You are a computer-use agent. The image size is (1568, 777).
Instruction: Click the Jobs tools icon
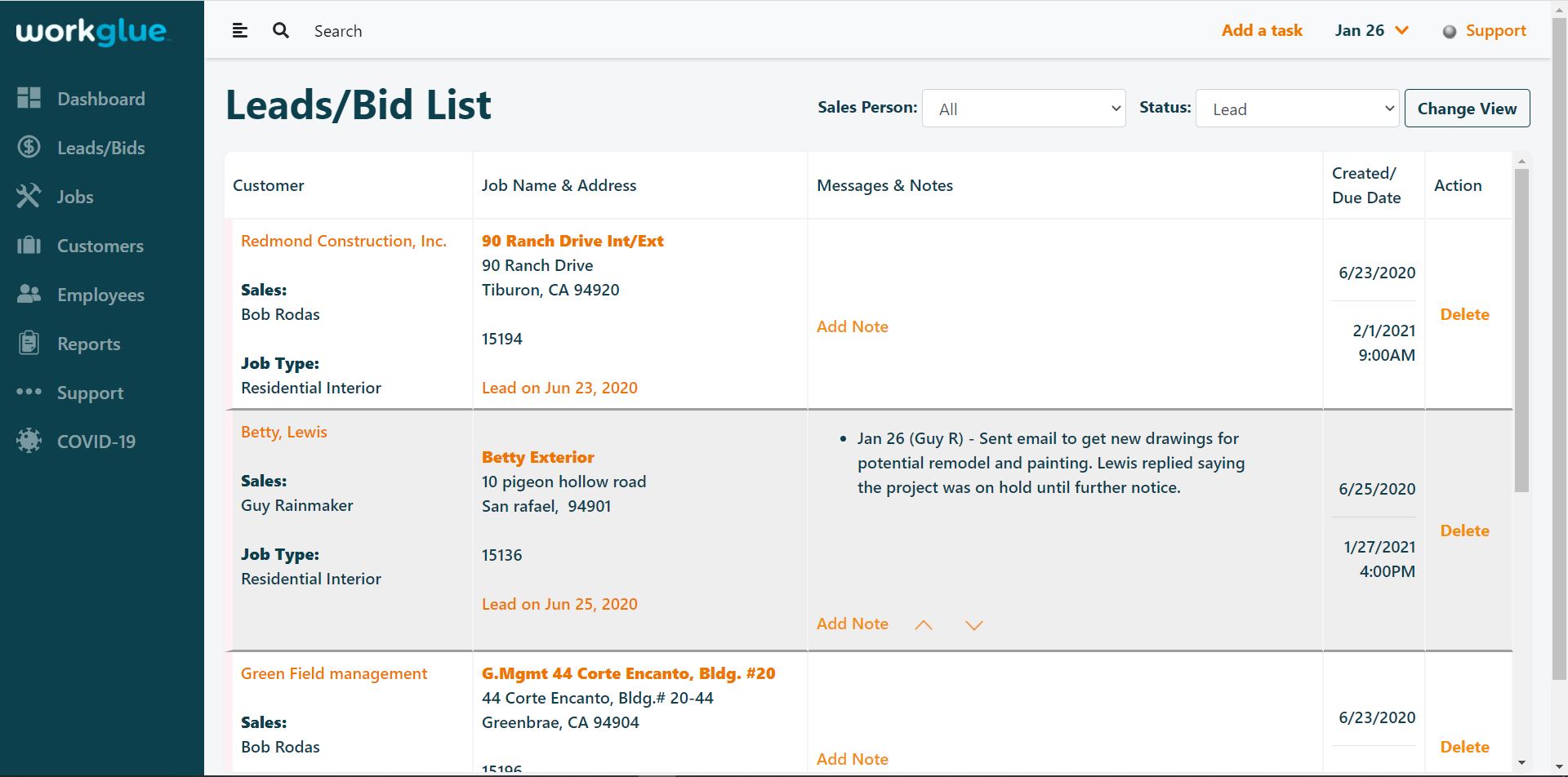coord(29,196)
